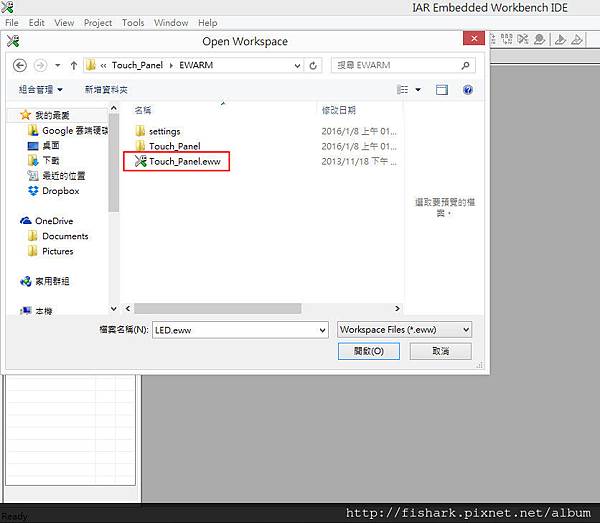This screenshot has height=523, width=600.
Task: Open the View menu
Action: (x=64, y=23)
